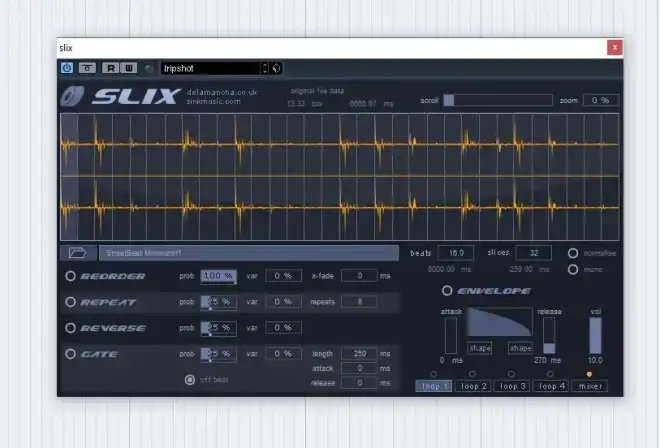Adjust the scroll bar slider
This screenshot has height=448, width=660.
click(498, 100)
